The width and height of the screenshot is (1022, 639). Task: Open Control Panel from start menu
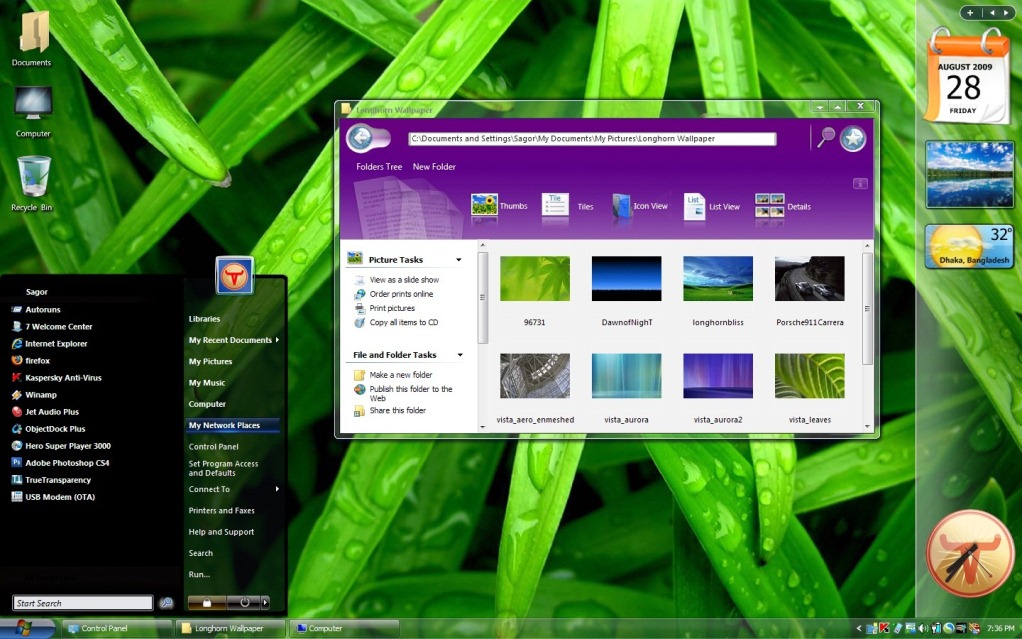213,447
